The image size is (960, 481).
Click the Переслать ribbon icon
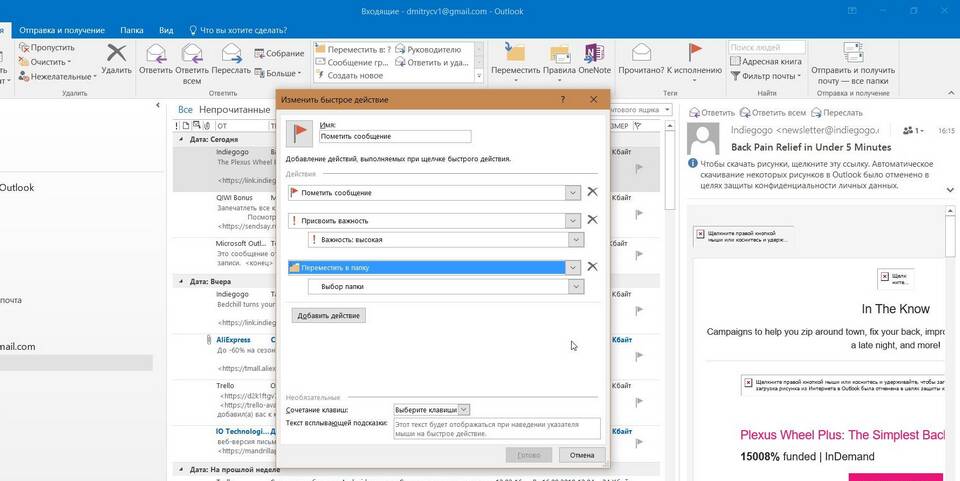[x=231, y=54]
